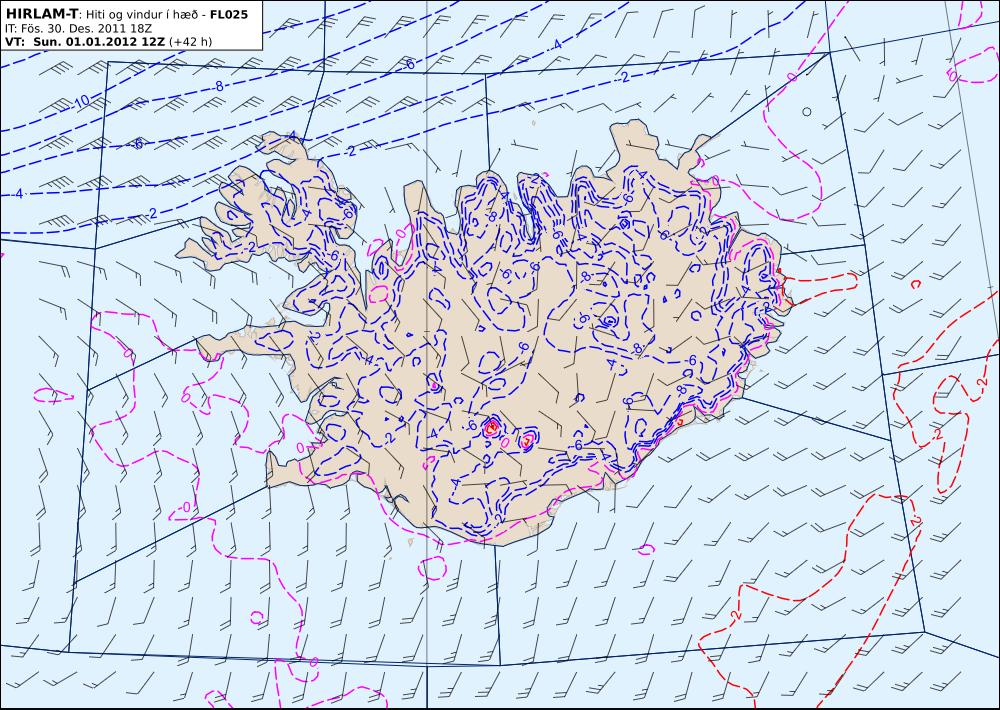Click the blue -10 isotherm contour label
Viewport: 1000px width, 710px height.
tap(82, 101)
